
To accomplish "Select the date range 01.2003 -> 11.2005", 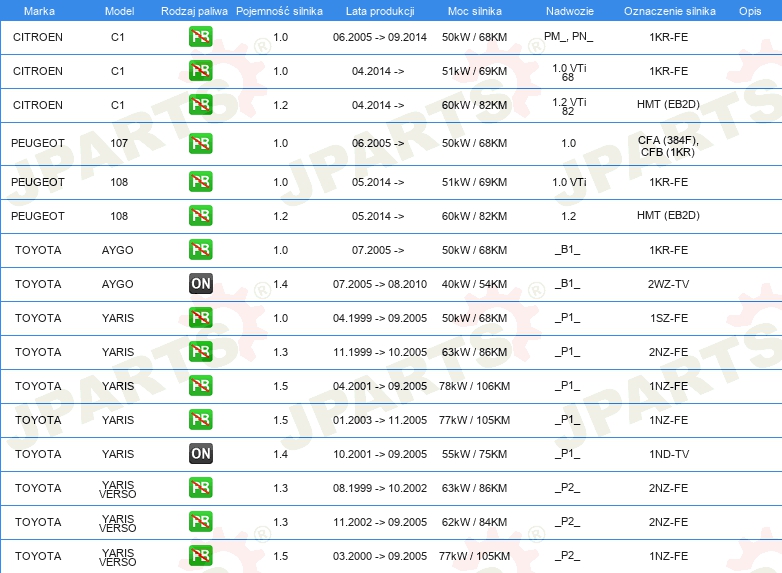I will (x=380, y=420).
